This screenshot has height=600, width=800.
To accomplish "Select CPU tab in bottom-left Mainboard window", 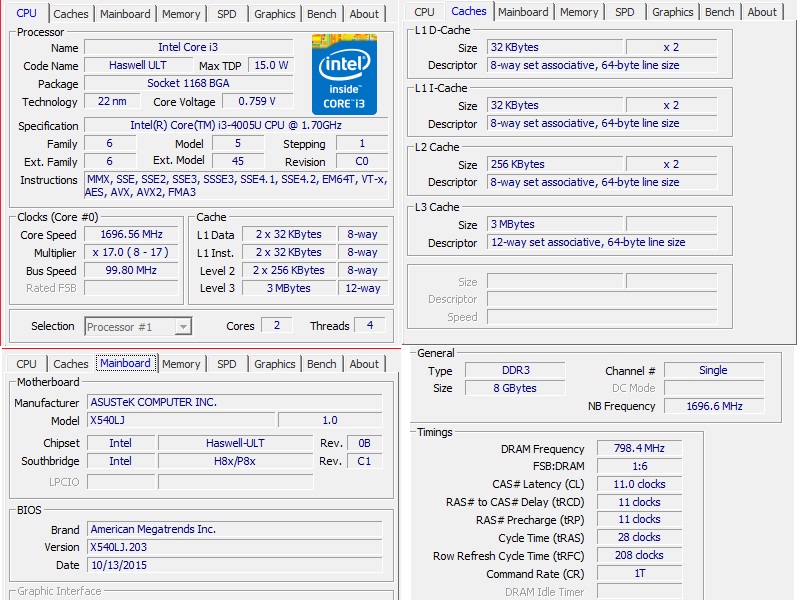I will pyautogui.click(x=26, y=364).
